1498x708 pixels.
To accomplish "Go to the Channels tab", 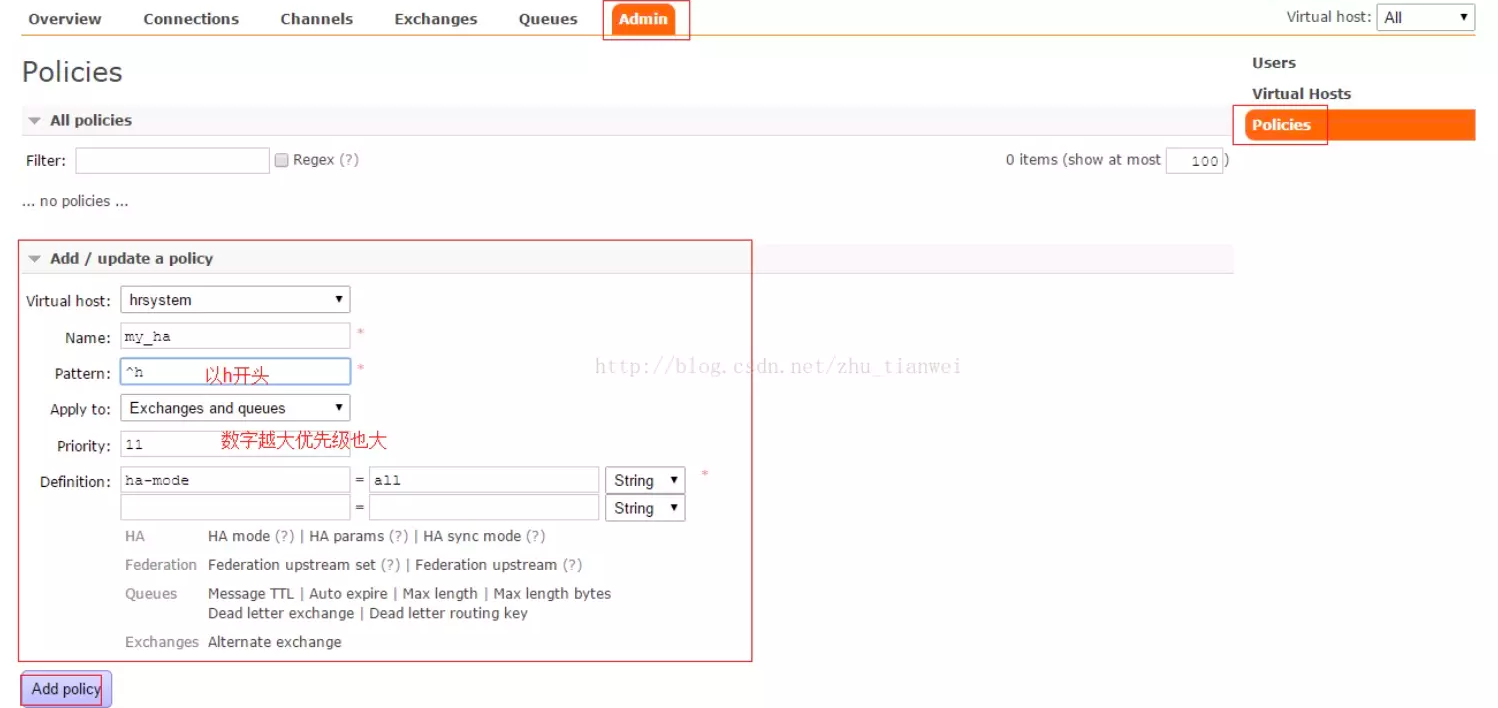I will click(316, 19).
